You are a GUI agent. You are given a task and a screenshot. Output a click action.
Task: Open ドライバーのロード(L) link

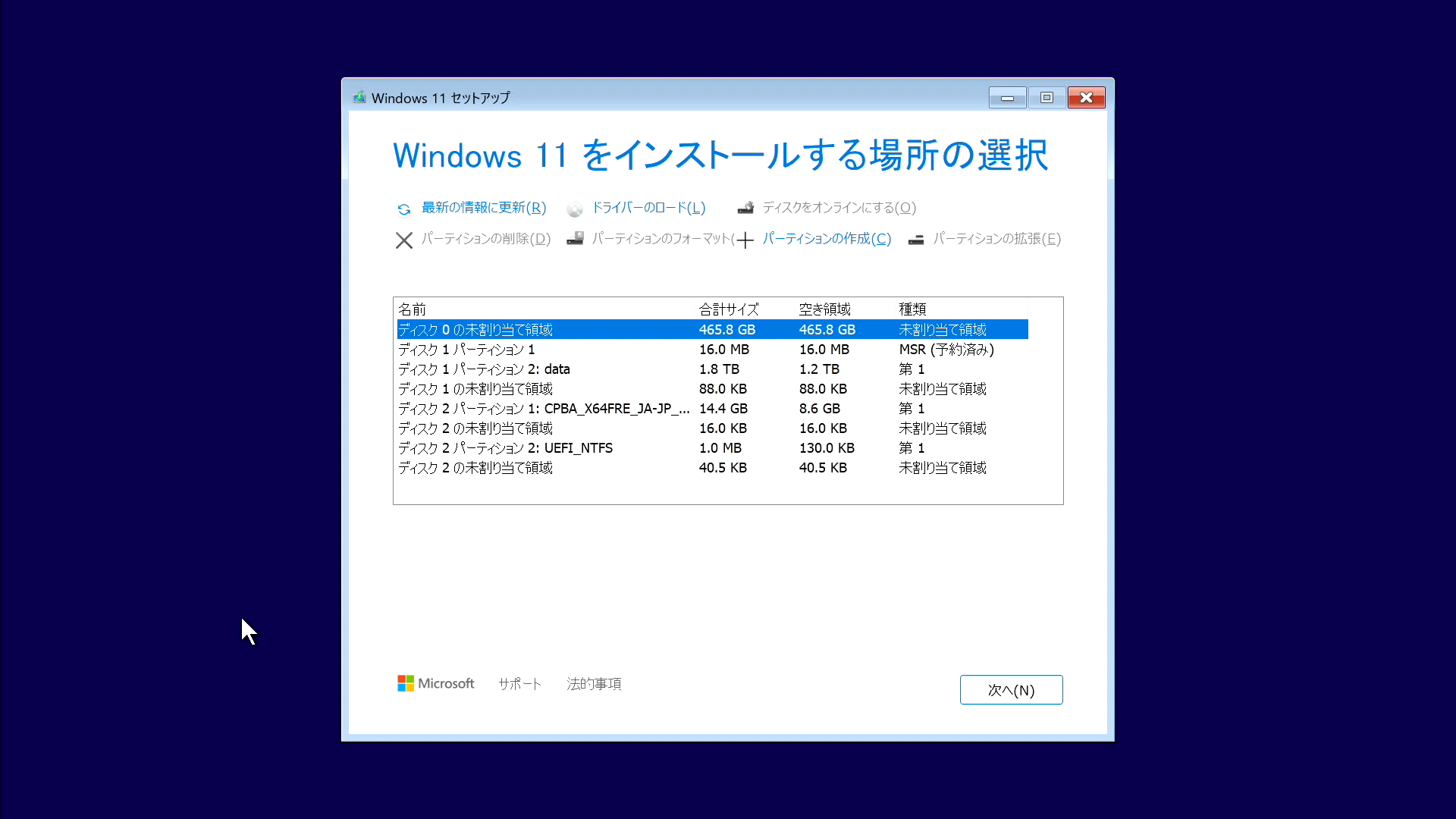coord(648,208)
